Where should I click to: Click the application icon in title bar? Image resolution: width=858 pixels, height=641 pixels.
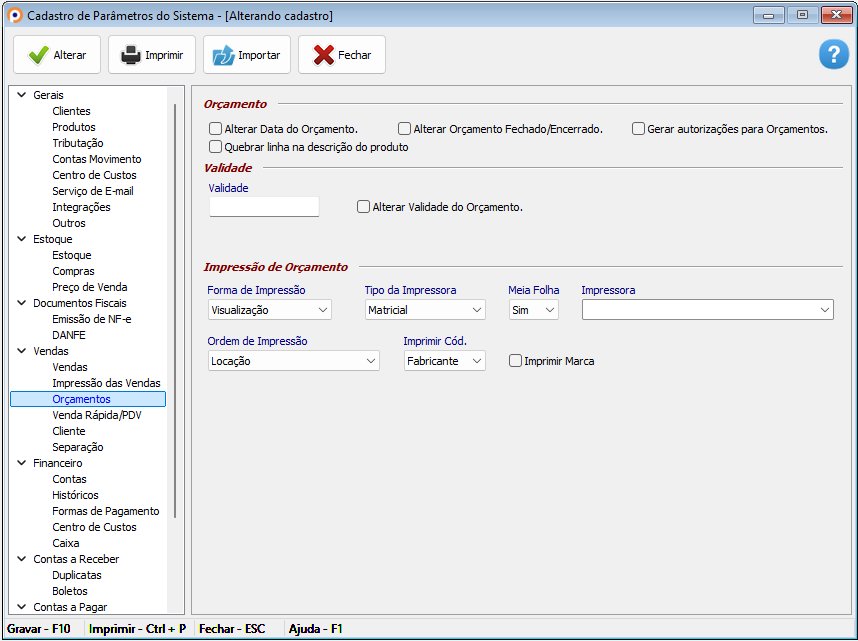coord(14,15)
